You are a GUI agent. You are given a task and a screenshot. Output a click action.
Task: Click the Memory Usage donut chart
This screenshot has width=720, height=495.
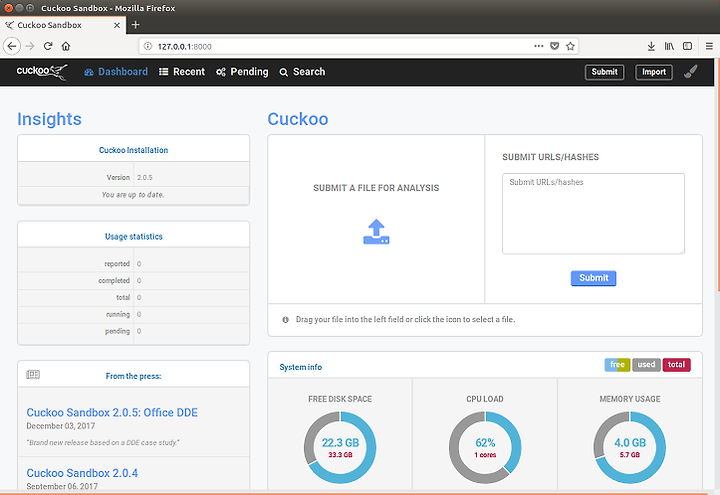tap(630, 447)
